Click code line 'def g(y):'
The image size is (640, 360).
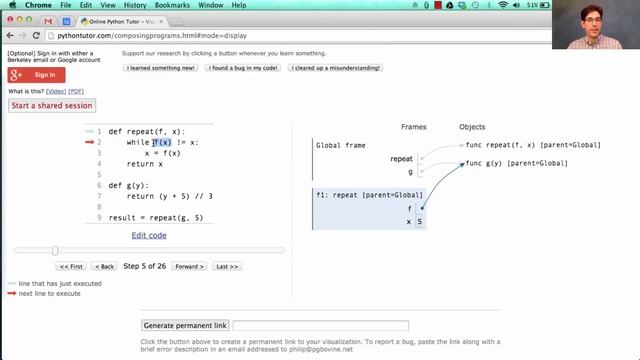tap(129, 186)
